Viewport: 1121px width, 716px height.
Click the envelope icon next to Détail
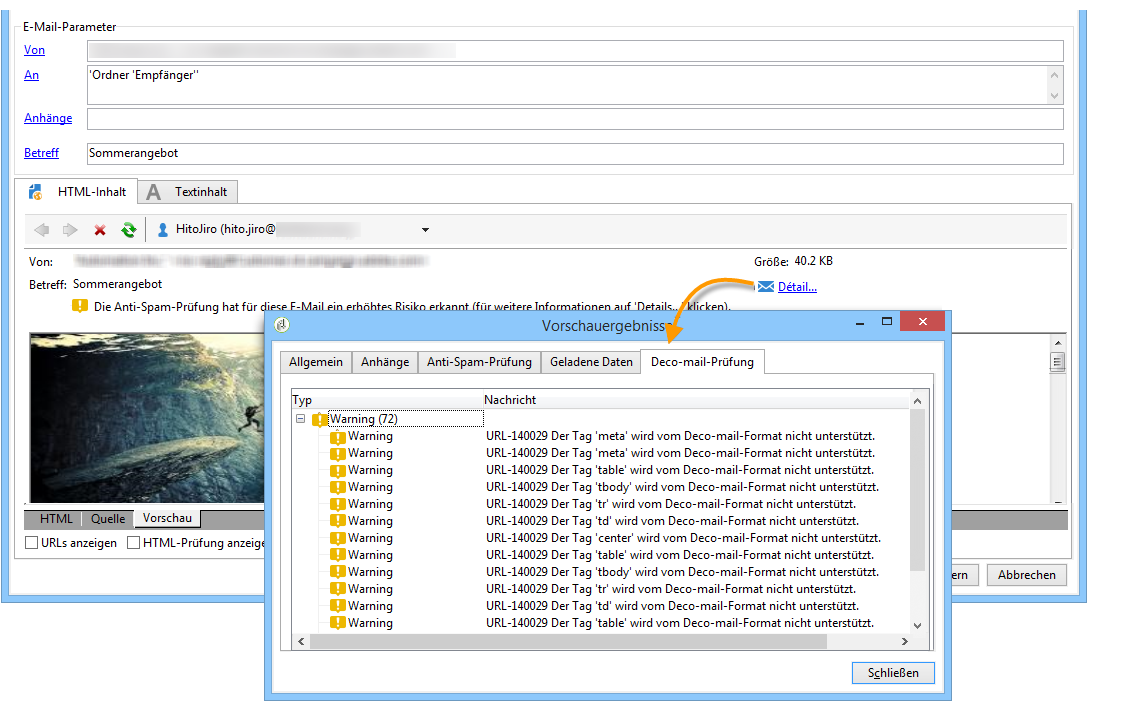(x=766, y=287)
